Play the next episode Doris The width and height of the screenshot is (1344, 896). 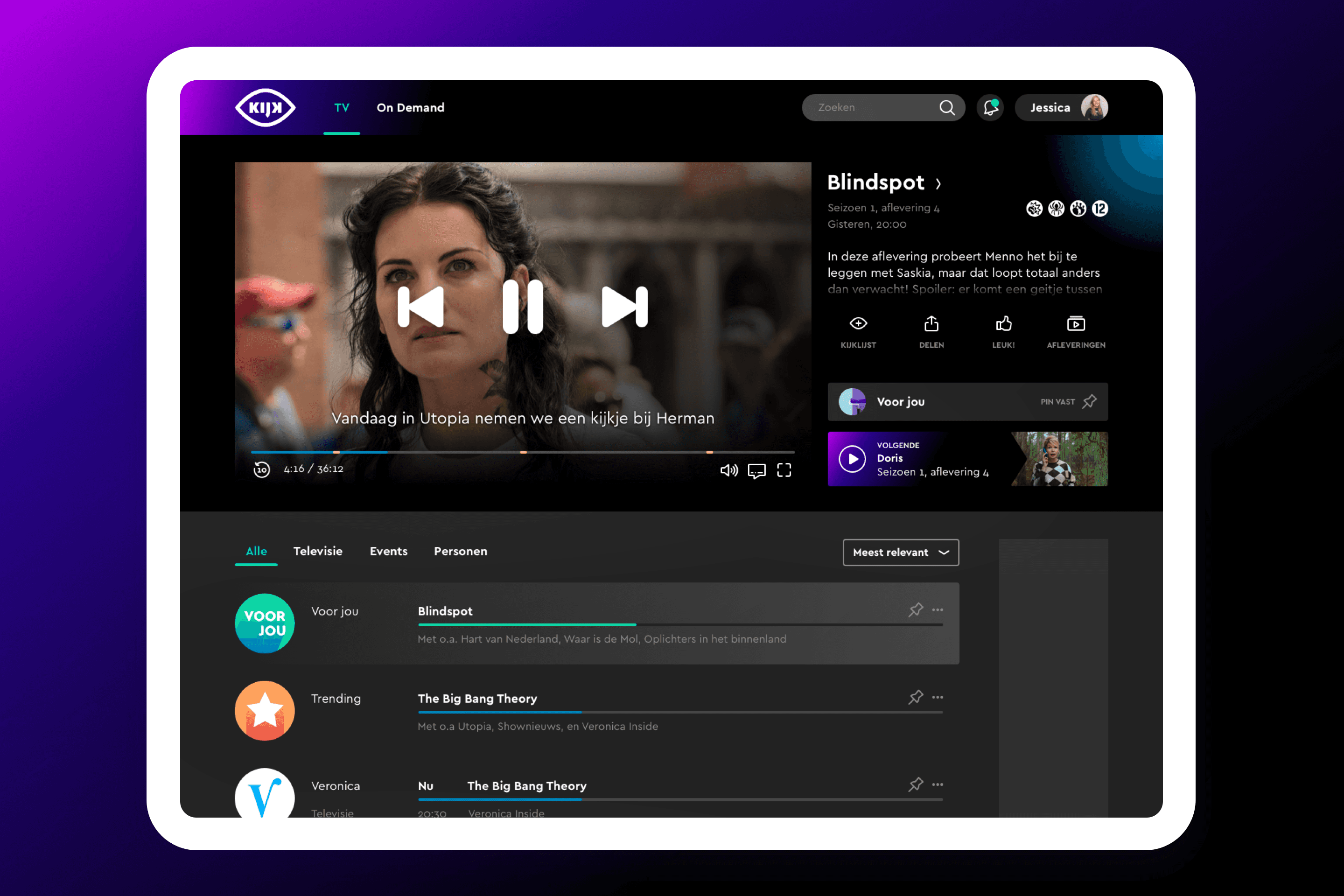[853, 459]
